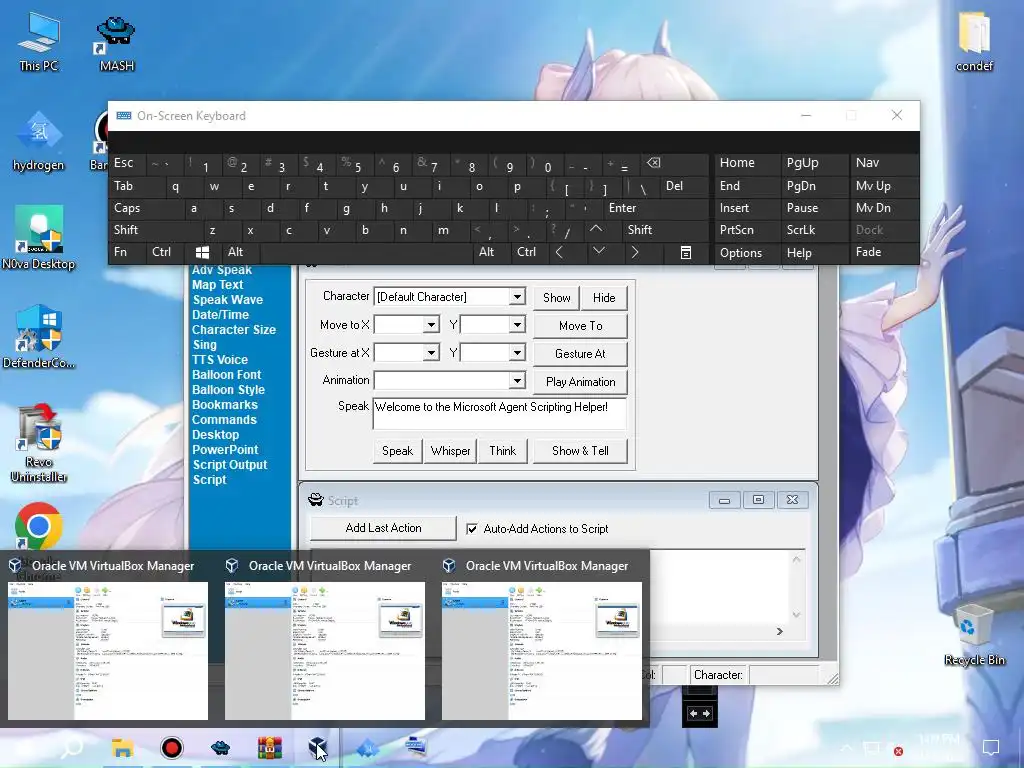Click the Show character button
The image size is (1024, 768).
(x=556, y=298)
